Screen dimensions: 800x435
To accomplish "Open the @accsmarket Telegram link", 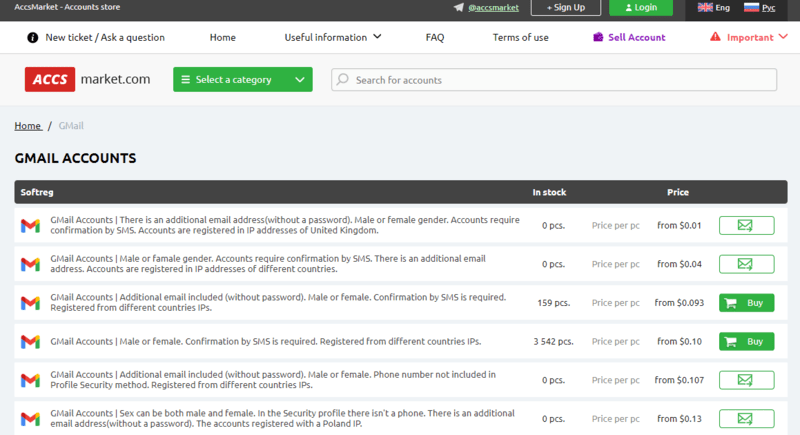I will pos(493,8).
